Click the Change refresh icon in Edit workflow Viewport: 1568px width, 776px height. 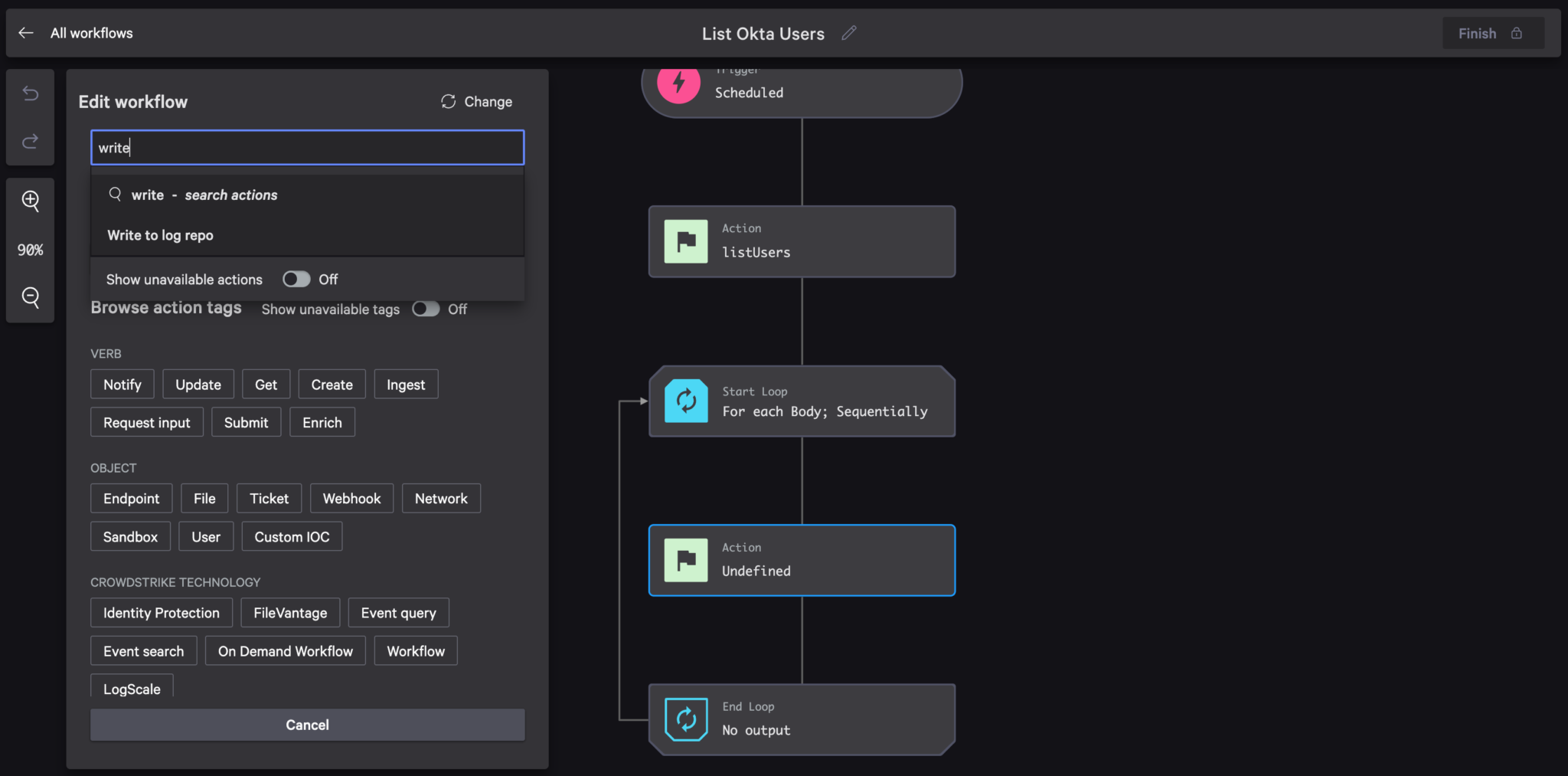click(x=448, y=101)
